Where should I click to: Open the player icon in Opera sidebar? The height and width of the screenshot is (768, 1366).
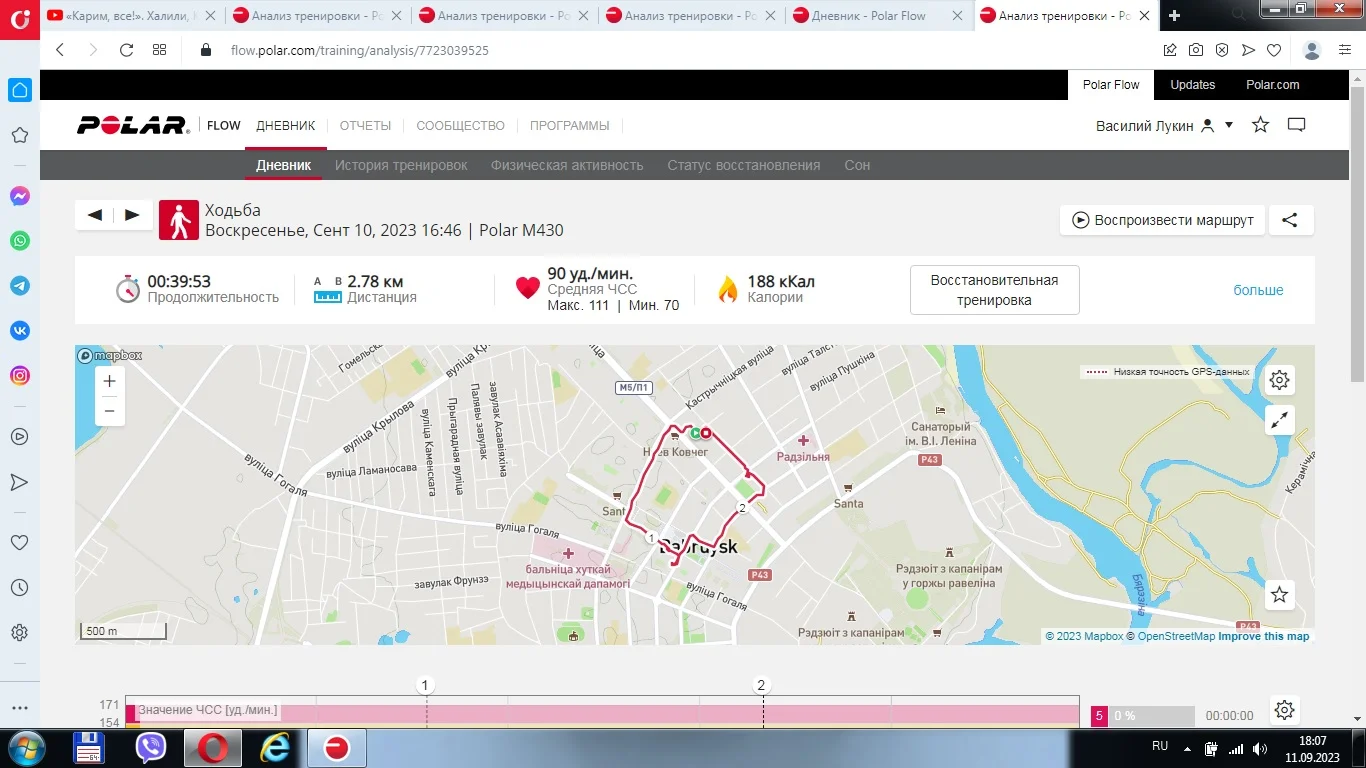(x=19, y=437)
